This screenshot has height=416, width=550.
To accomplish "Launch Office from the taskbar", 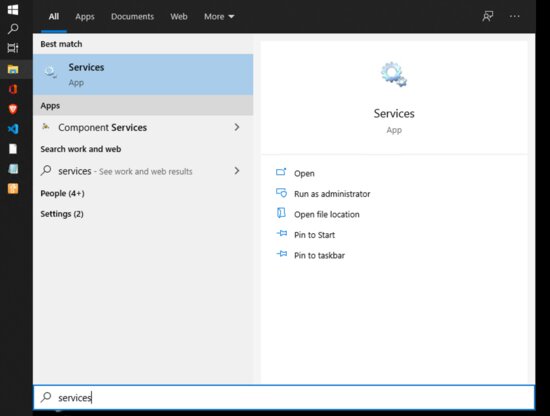I will [x=13, y=89].
